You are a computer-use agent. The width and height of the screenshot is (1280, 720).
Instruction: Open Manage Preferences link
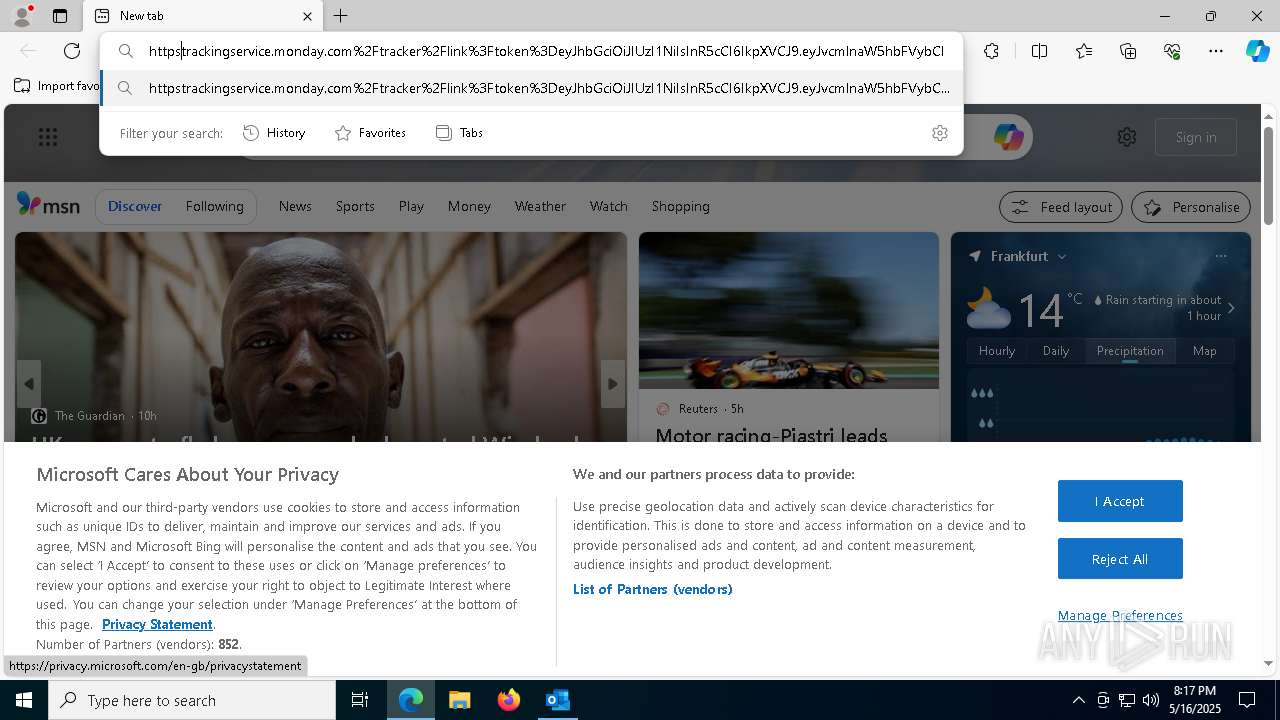[1120, 615]
